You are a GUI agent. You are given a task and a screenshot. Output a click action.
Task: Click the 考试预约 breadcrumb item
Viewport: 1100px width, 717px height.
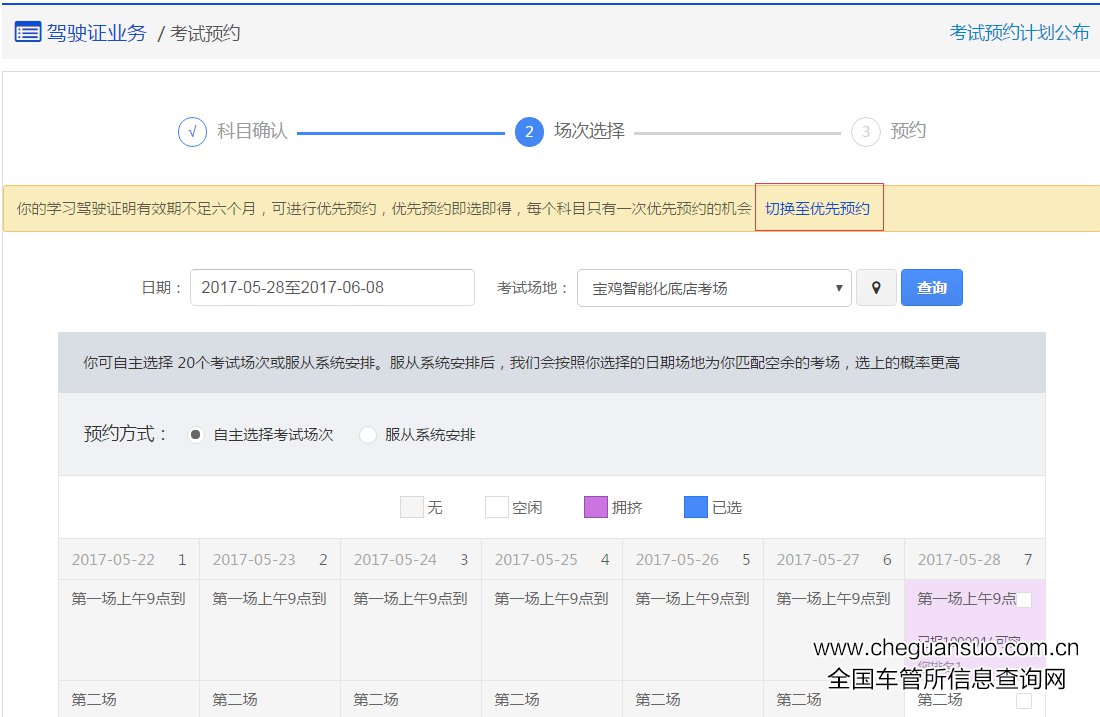pos(205,33)
